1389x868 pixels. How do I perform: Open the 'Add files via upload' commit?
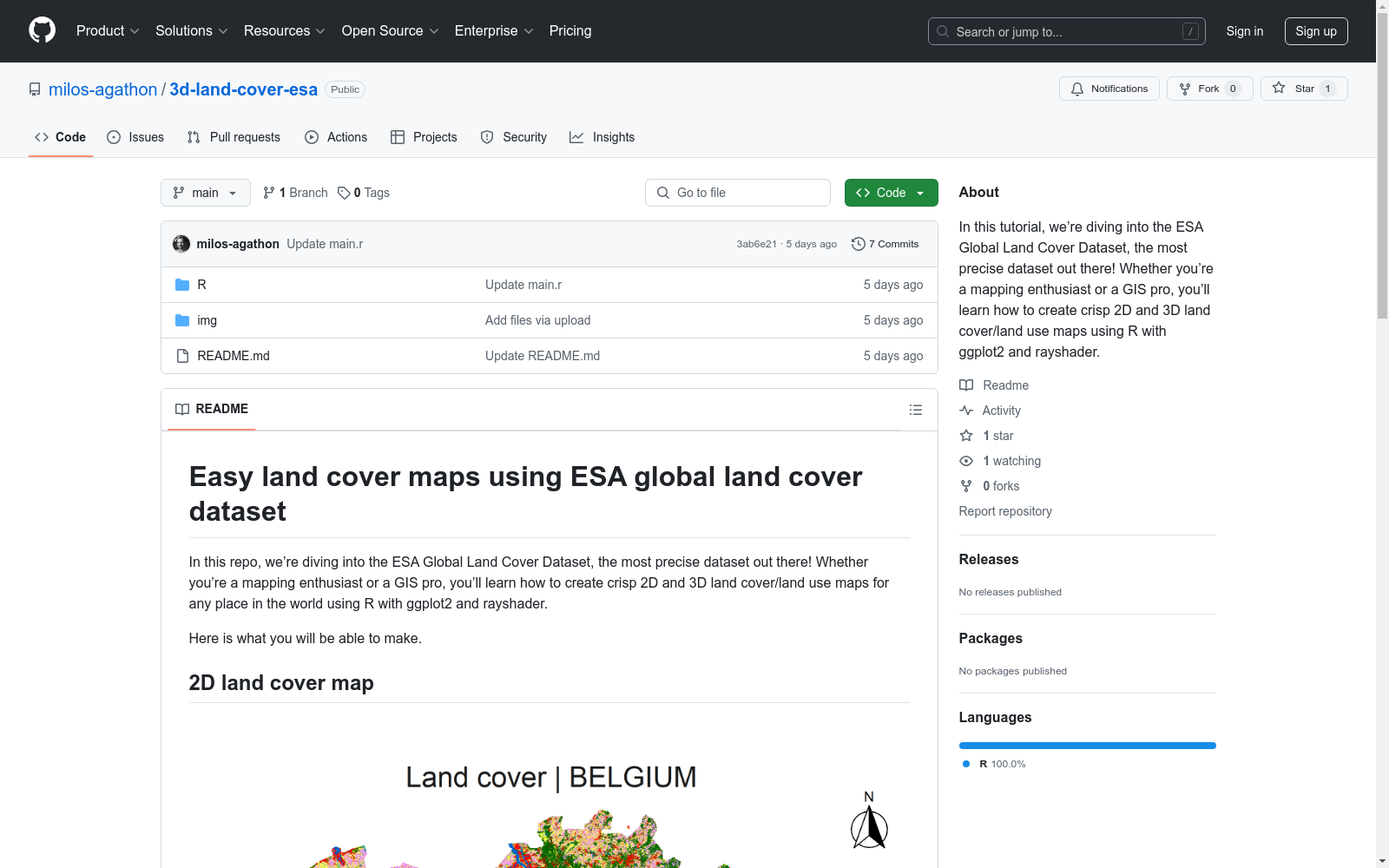coord(538,320)
